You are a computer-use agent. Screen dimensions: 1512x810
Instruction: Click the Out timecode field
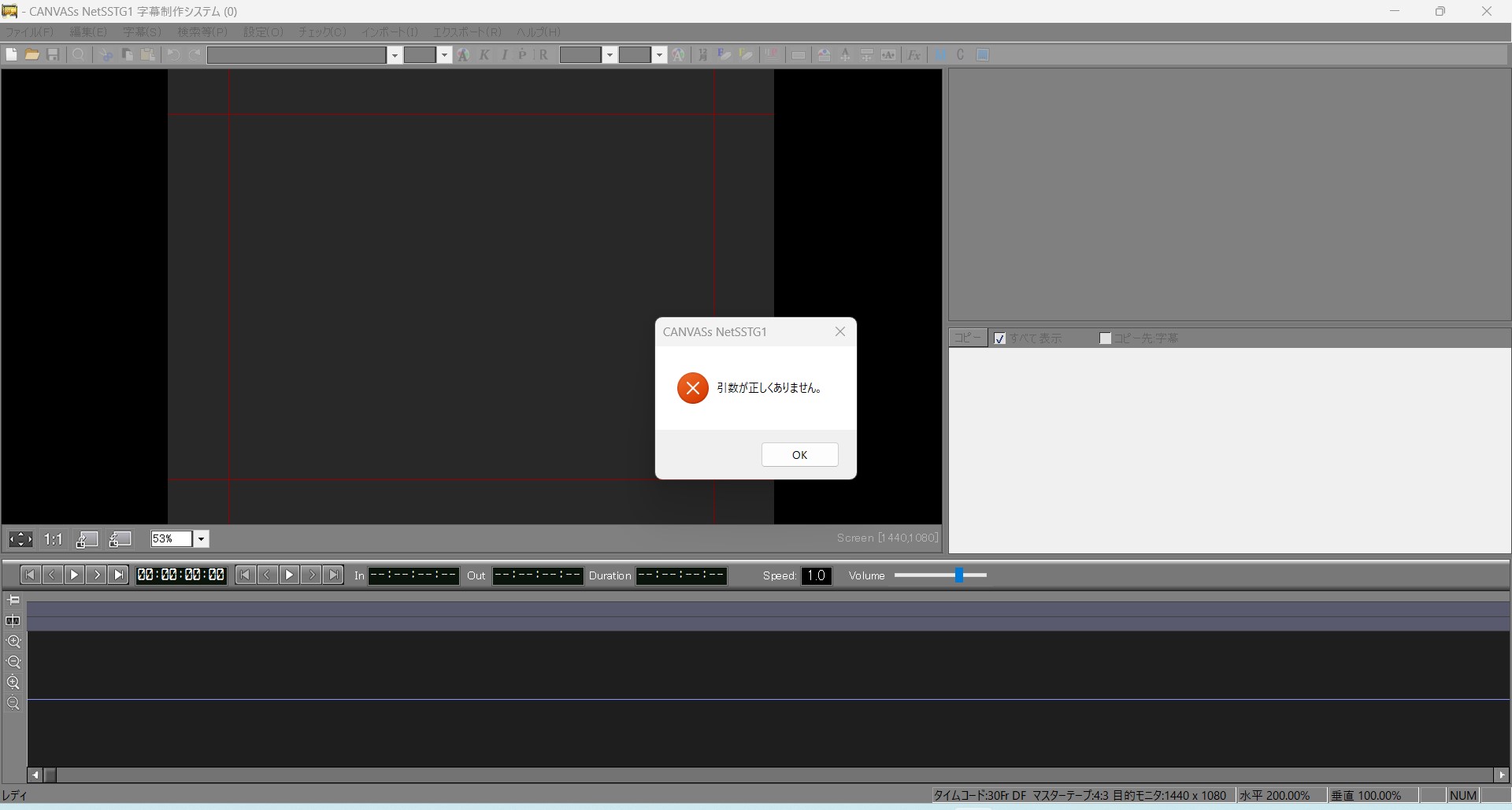[x=538, y=575]
